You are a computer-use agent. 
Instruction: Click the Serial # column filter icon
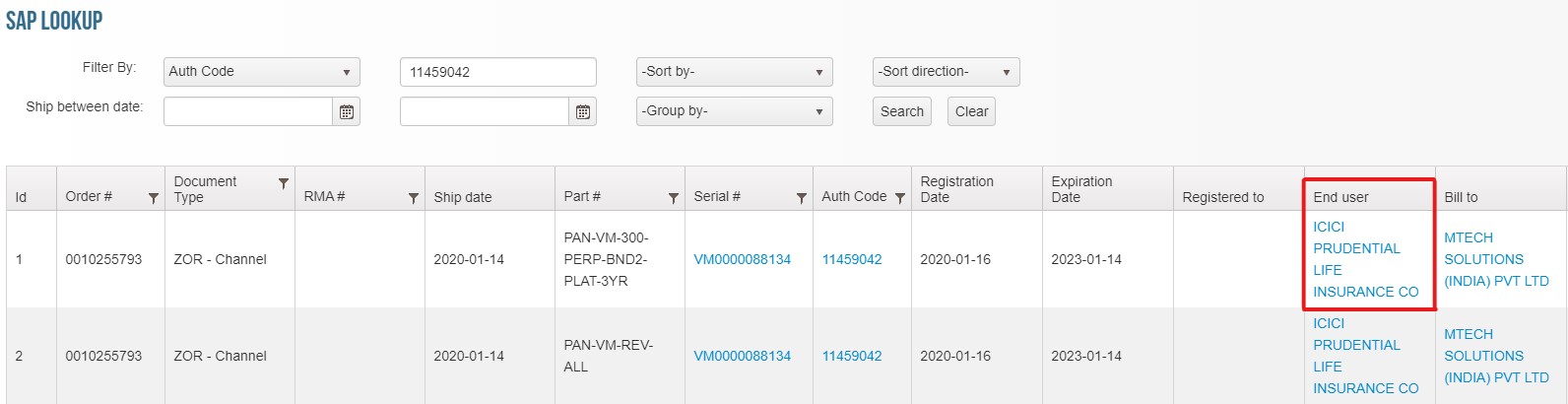(802, 198)
